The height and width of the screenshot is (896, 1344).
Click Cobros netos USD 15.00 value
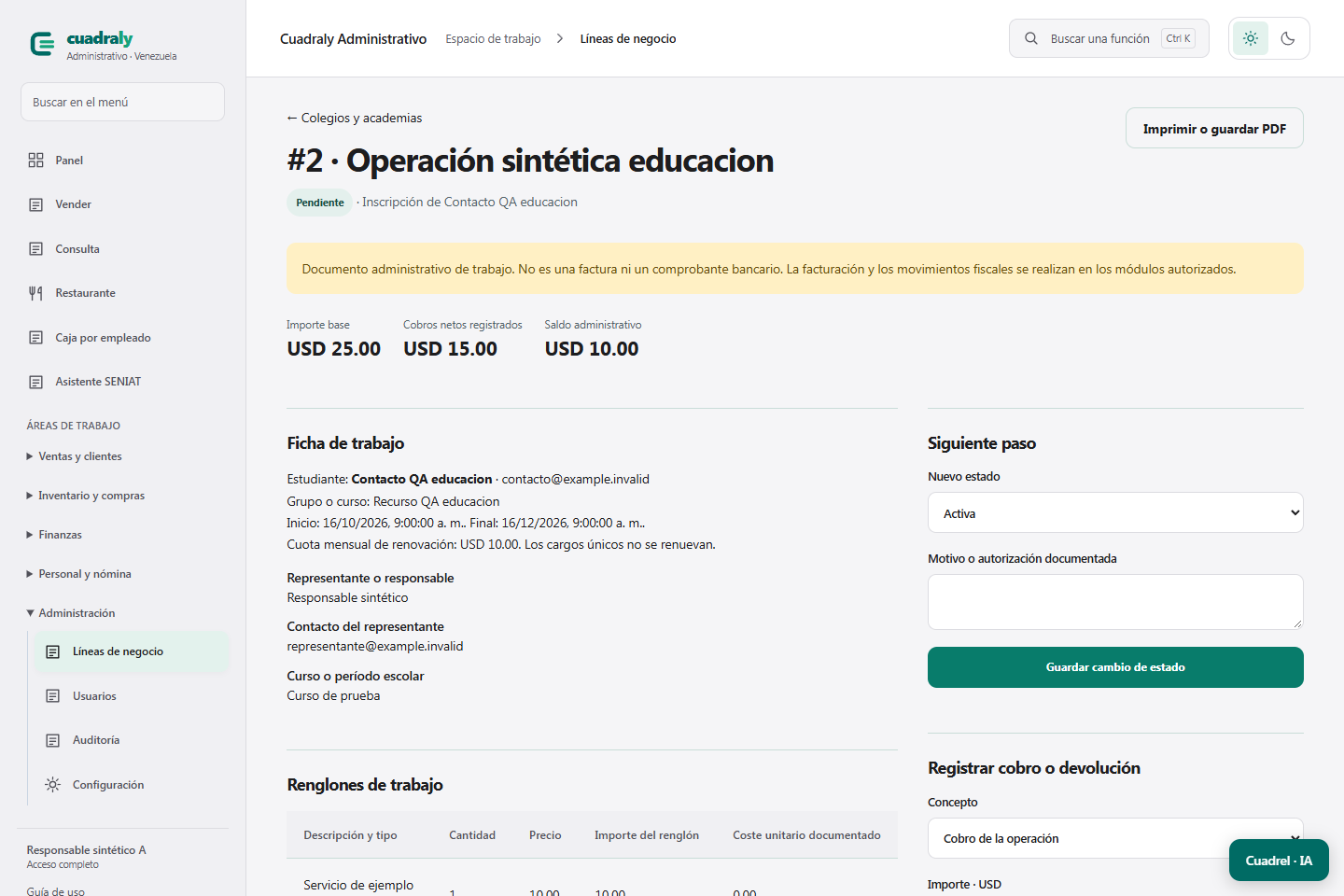(450, 348)
